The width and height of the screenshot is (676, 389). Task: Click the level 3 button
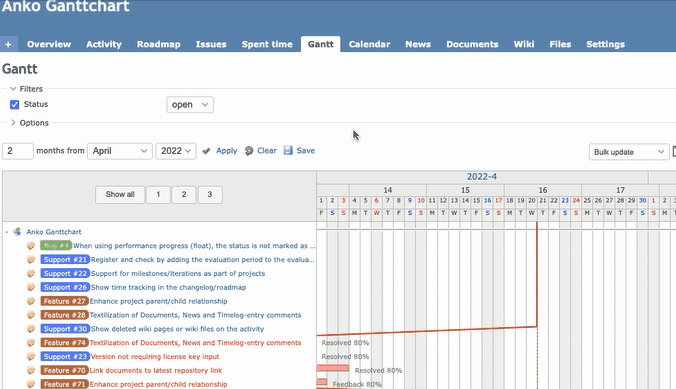coord(210,194)
